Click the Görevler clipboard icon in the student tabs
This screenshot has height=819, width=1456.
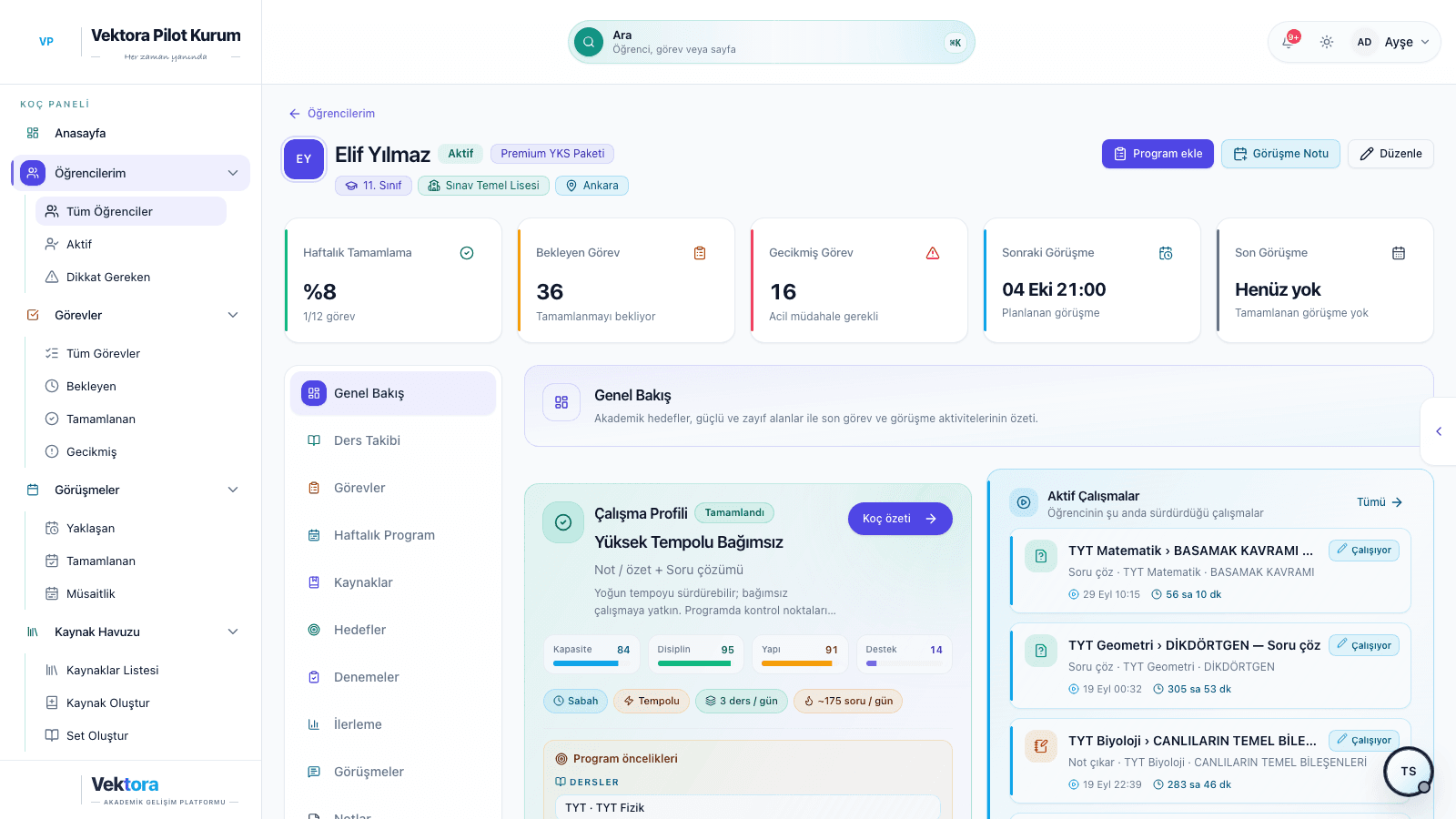point(314,488)
